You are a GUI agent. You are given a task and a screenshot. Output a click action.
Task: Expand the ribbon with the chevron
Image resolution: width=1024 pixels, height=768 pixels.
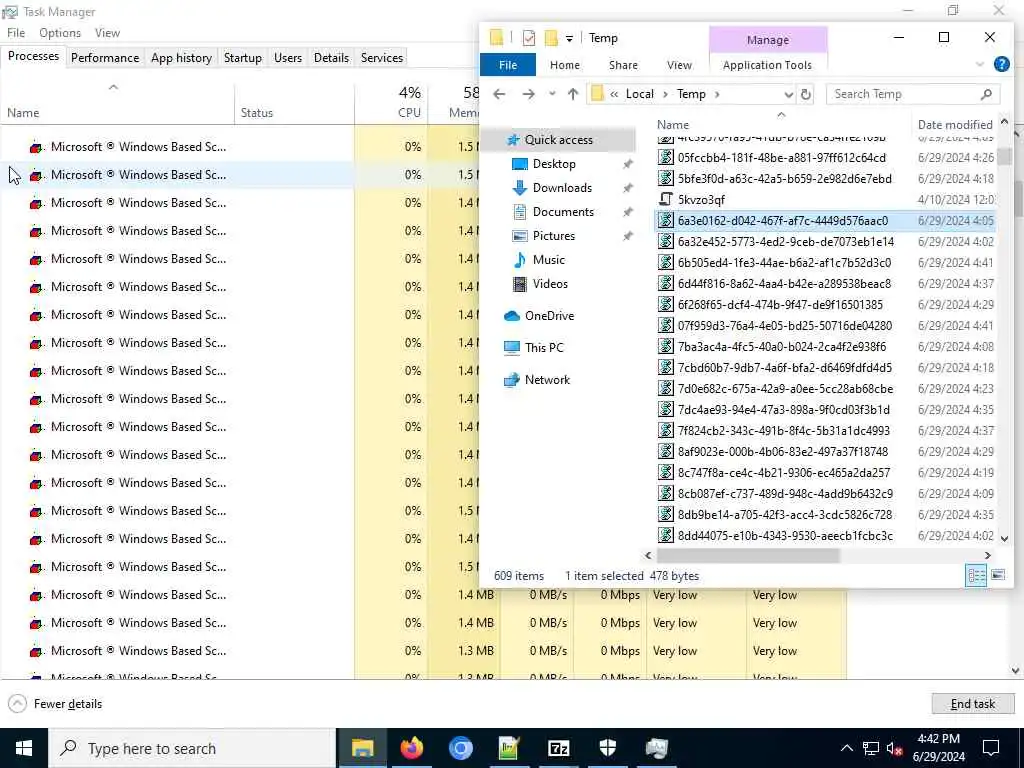coord(980,64)
